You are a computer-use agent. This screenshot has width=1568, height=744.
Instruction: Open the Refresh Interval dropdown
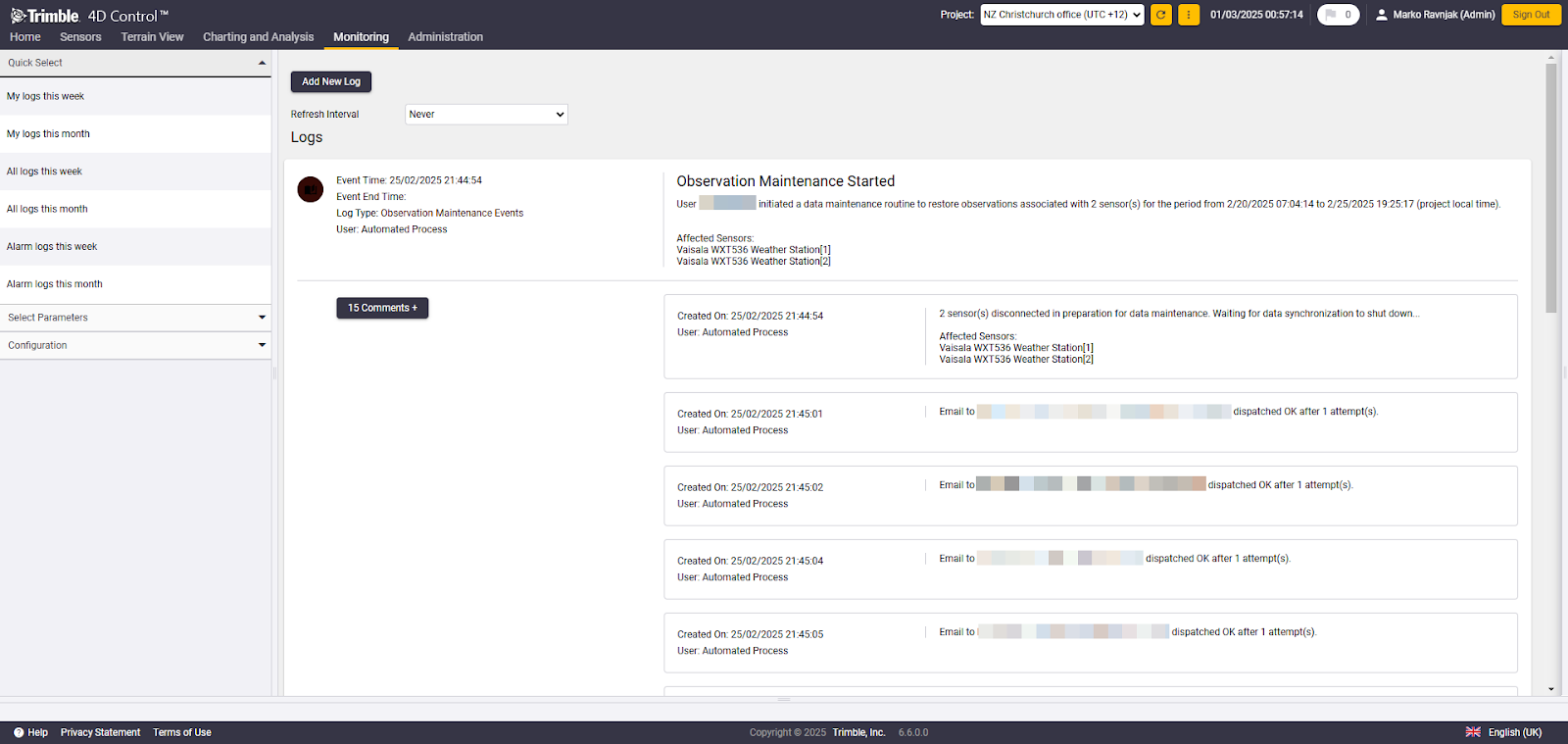(486, 115)
